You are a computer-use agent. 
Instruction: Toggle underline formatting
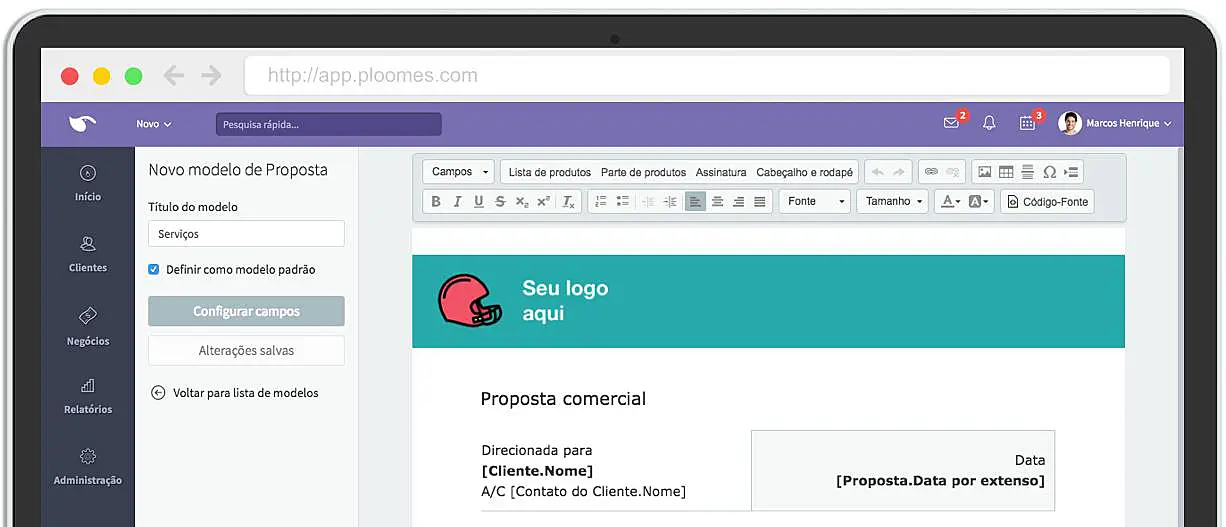(479, 202)
